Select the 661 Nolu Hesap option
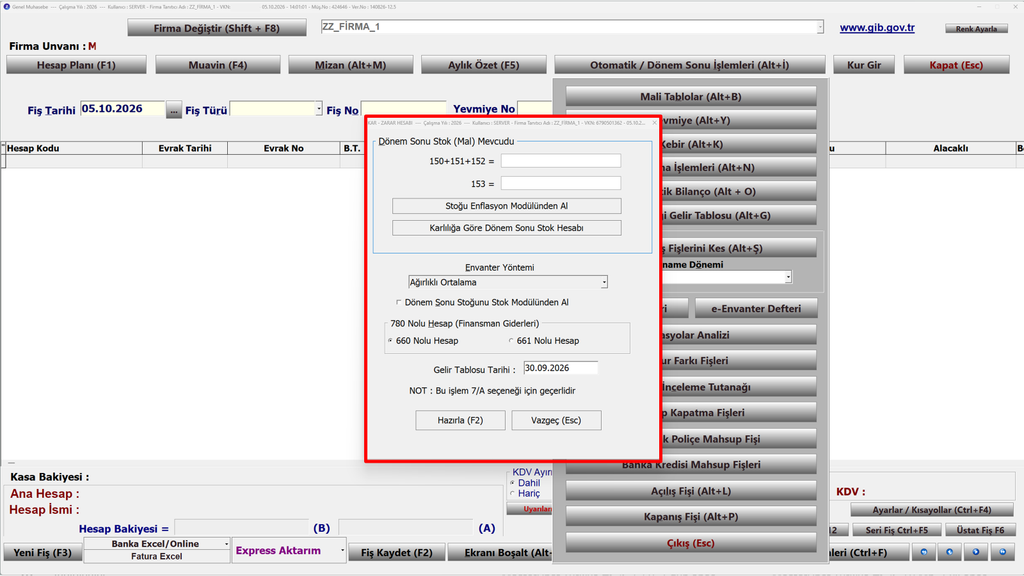1024x576 pixels. click(511, 341)
